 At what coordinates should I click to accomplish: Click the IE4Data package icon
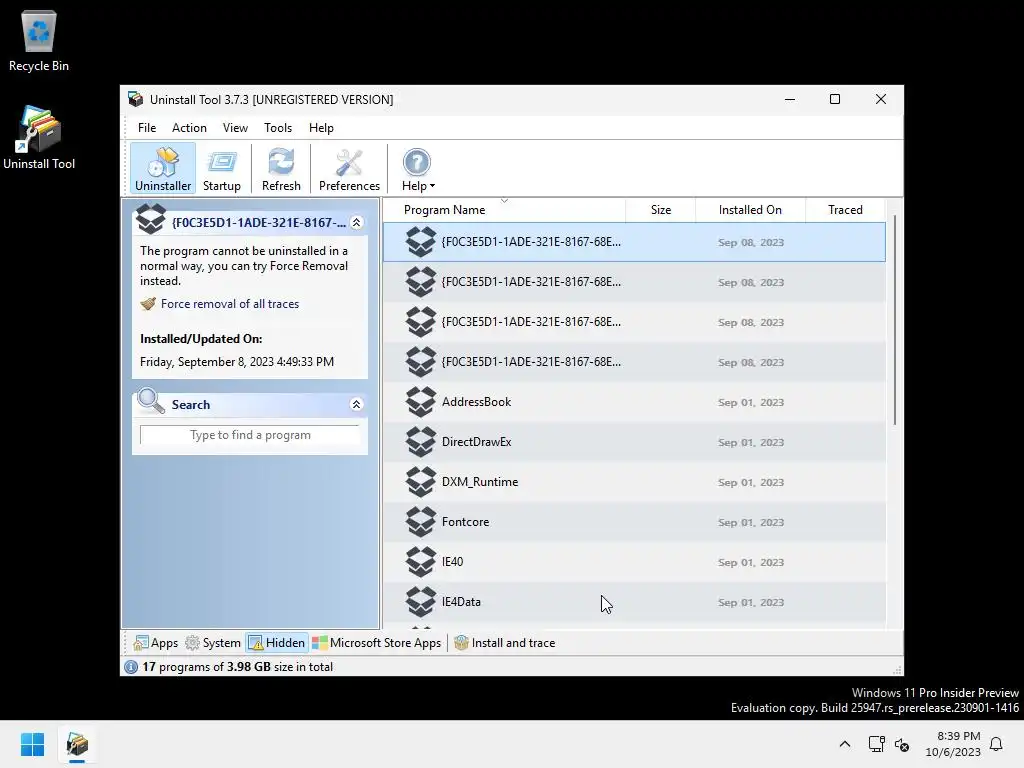[x=421, y=601]
